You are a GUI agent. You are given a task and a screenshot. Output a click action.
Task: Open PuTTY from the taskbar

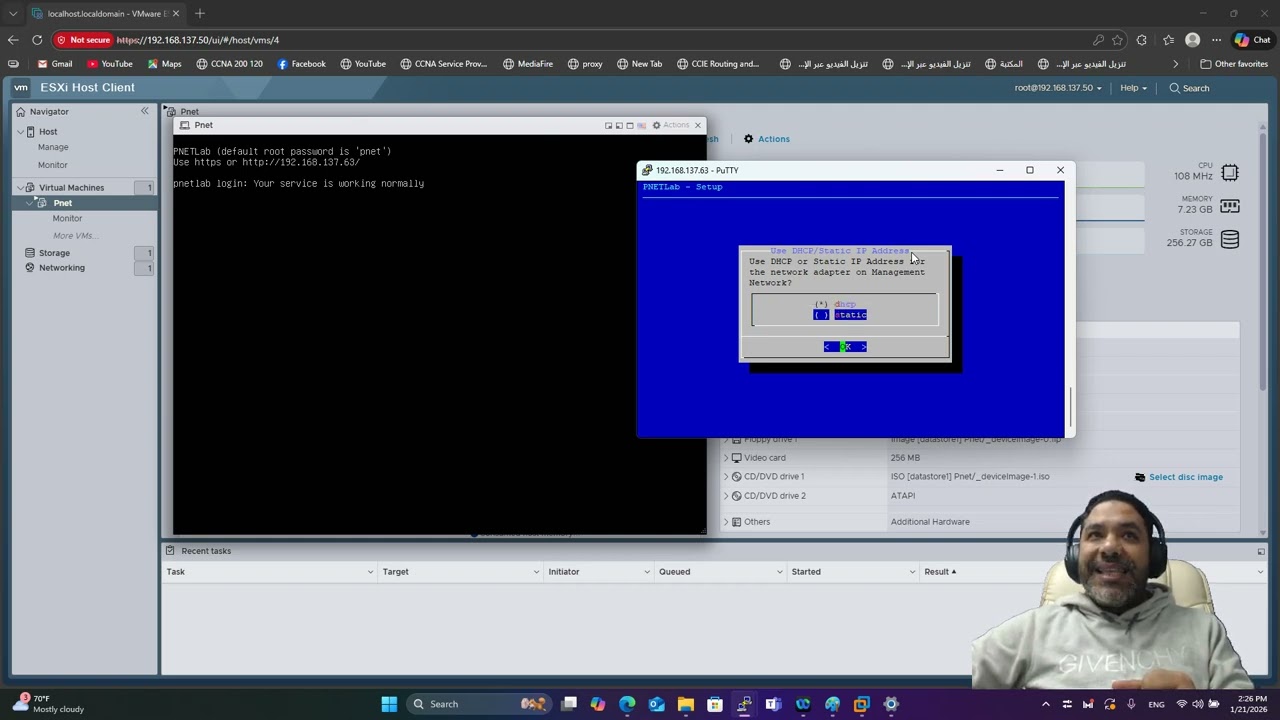[x=744, y=704]
